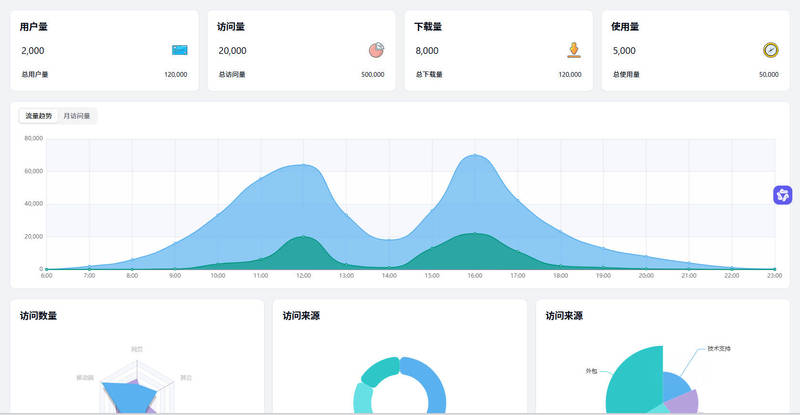Click the 20,000 y-axis label on the chart
Image resolution: width=800 pixels, height=415 pixels.
[34, 236]
